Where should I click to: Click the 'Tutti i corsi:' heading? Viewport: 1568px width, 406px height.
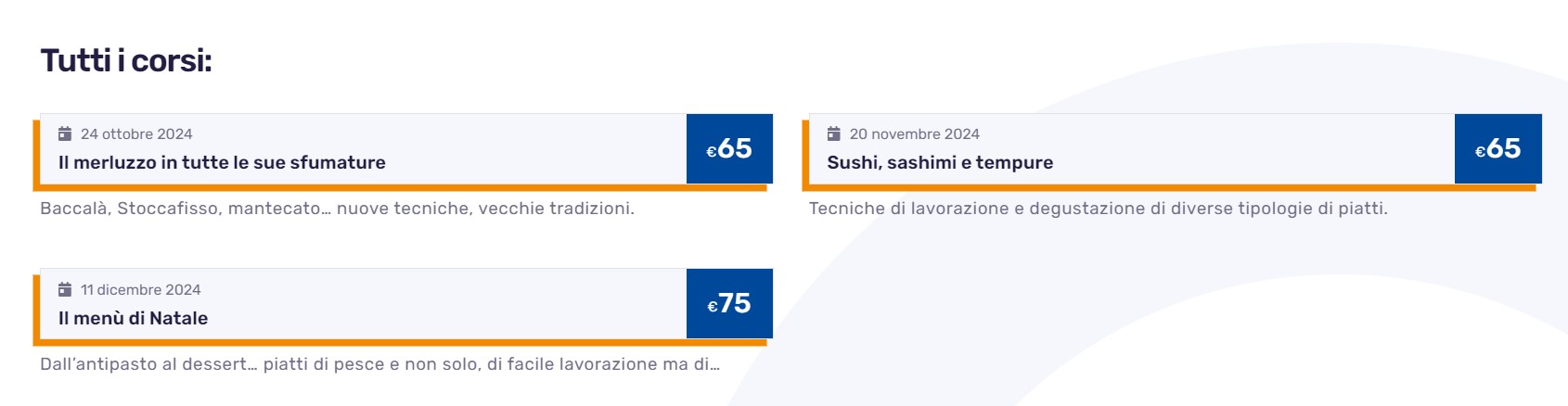click(x=126, y=60)
